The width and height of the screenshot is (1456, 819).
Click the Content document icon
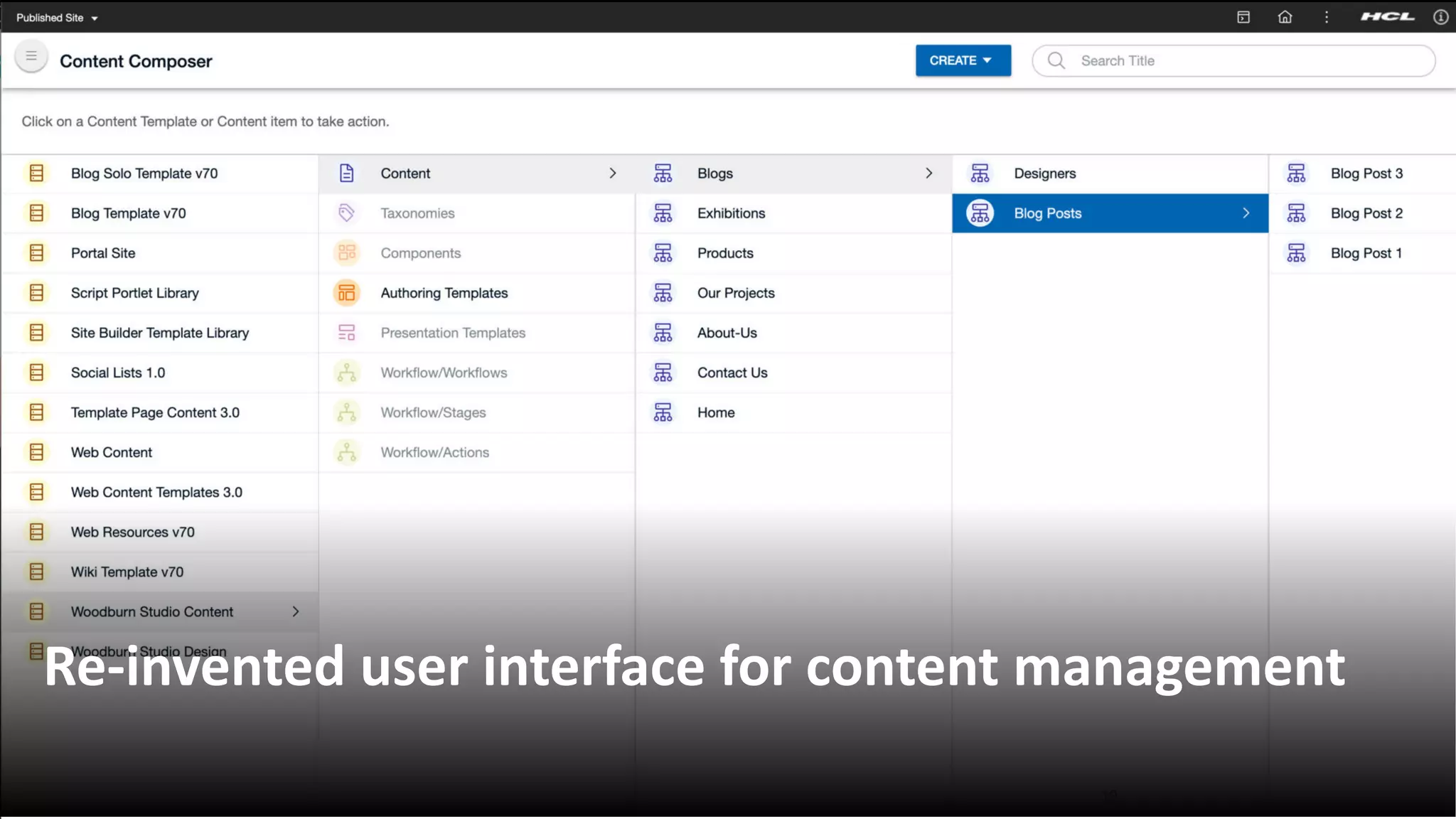347,173
